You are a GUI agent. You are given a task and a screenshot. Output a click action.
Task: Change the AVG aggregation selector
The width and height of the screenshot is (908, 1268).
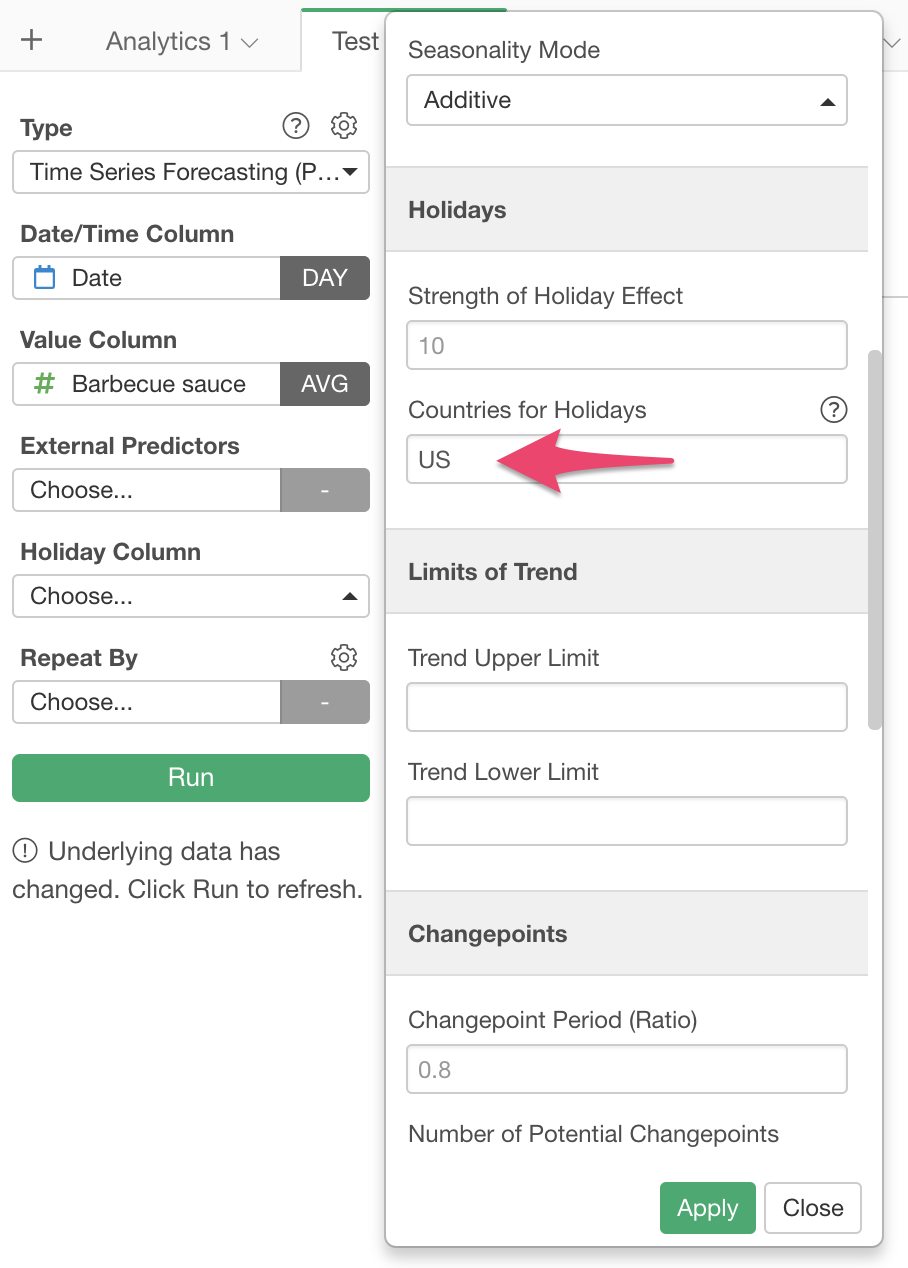pos(325,384)
